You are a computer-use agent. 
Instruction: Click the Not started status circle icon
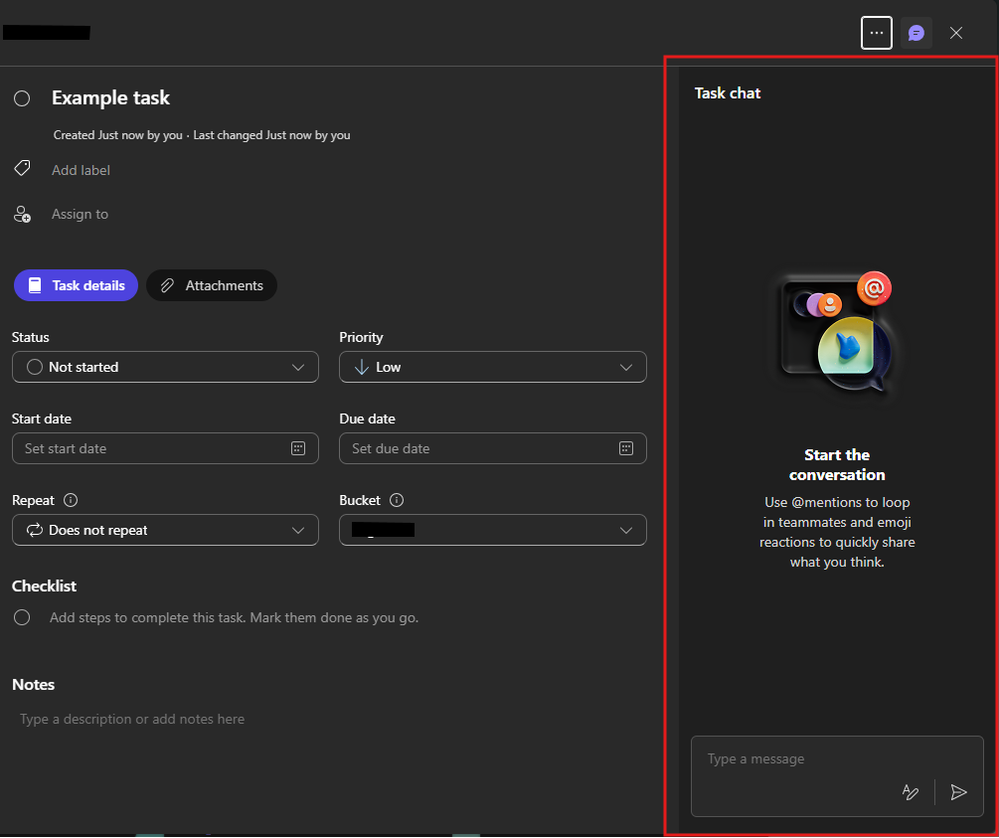click(34, 367)
